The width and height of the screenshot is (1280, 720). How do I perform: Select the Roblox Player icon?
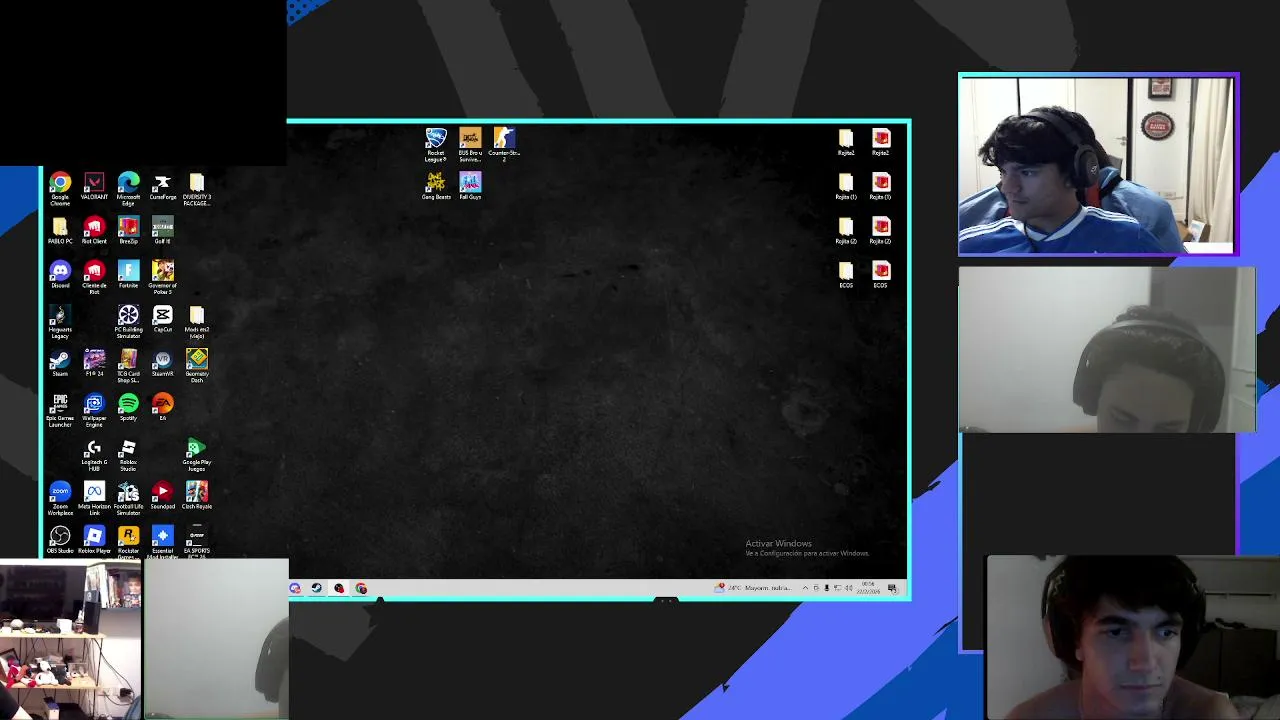(x=94, y=540)
